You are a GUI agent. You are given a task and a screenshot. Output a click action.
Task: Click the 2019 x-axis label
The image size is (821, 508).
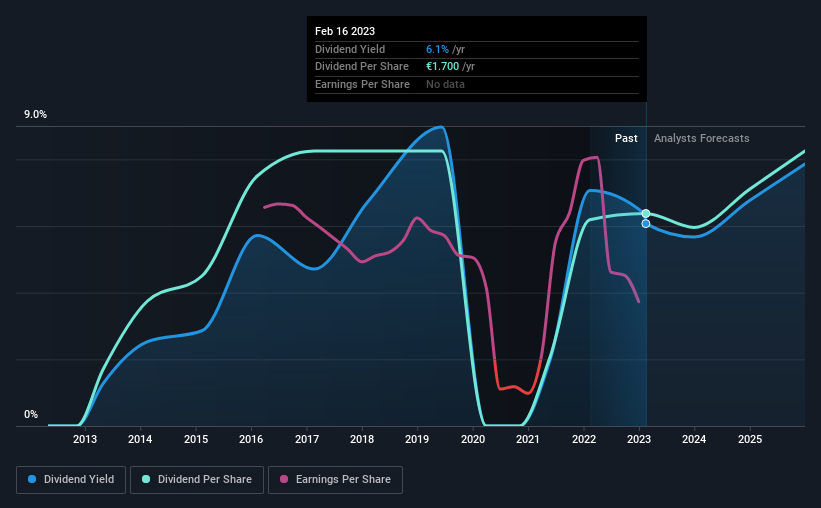pyautogui.click(x=417, y=439)
